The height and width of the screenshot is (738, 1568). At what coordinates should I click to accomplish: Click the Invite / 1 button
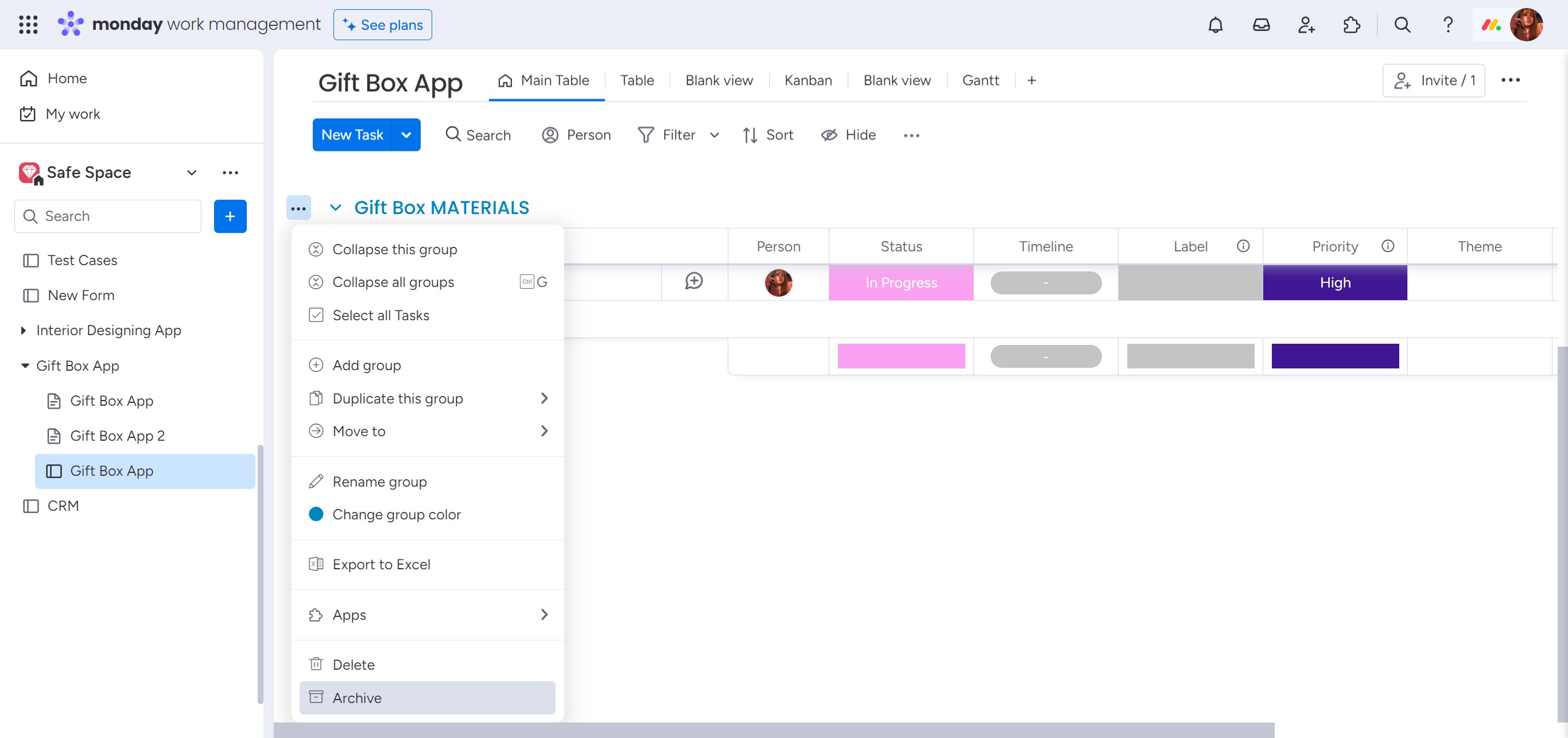(1433, 80)
